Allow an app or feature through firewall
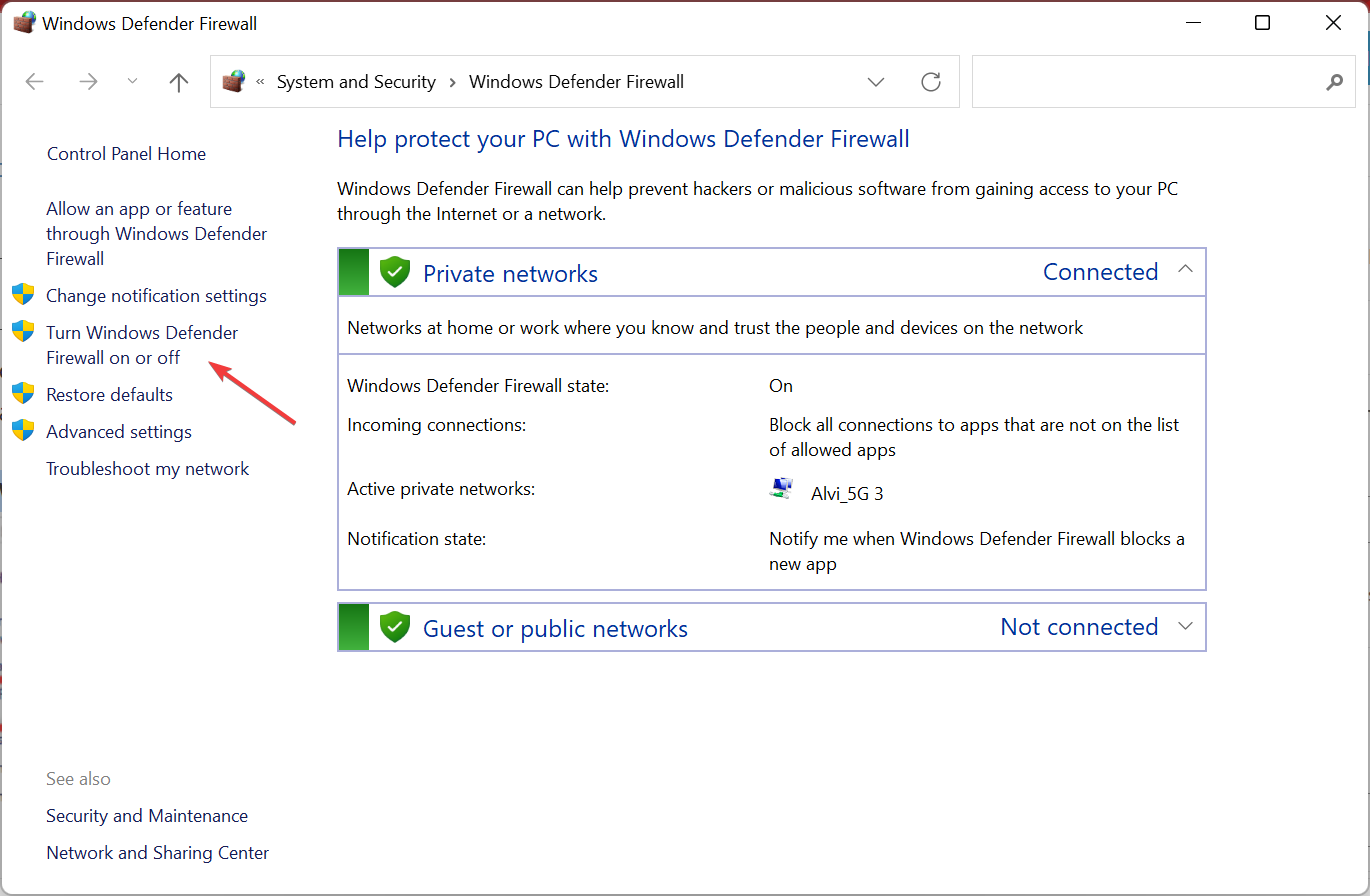 tap(157, 234)
